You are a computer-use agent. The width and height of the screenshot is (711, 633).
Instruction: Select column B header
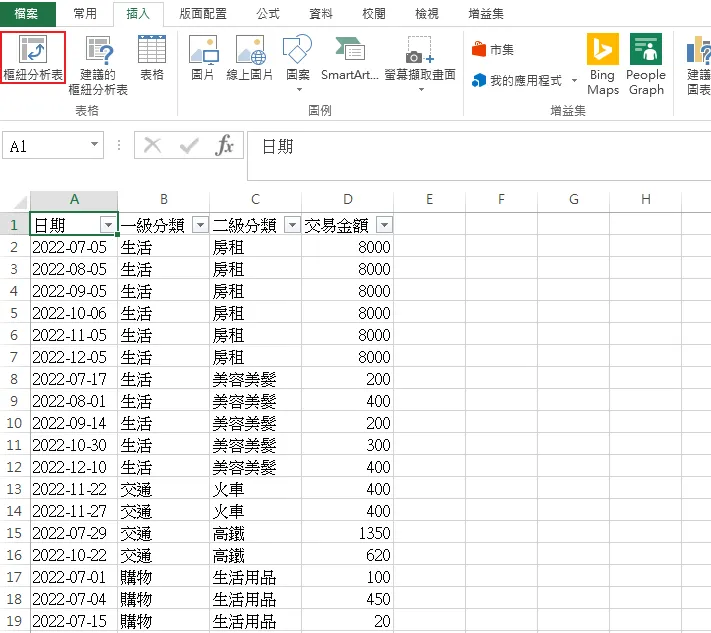(x=164, y=200)
